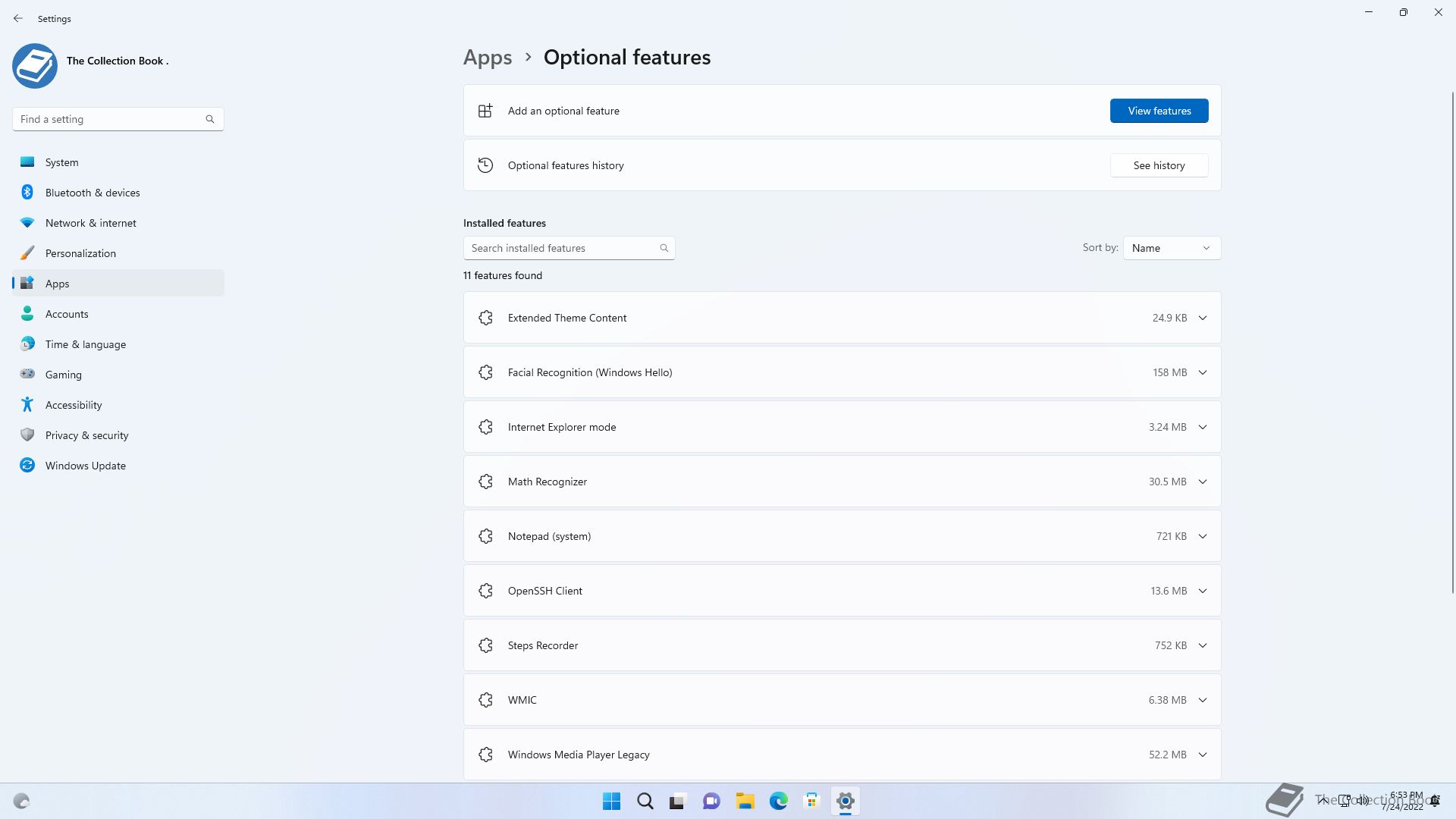Click the 158 MB size value

(1169, 372)
